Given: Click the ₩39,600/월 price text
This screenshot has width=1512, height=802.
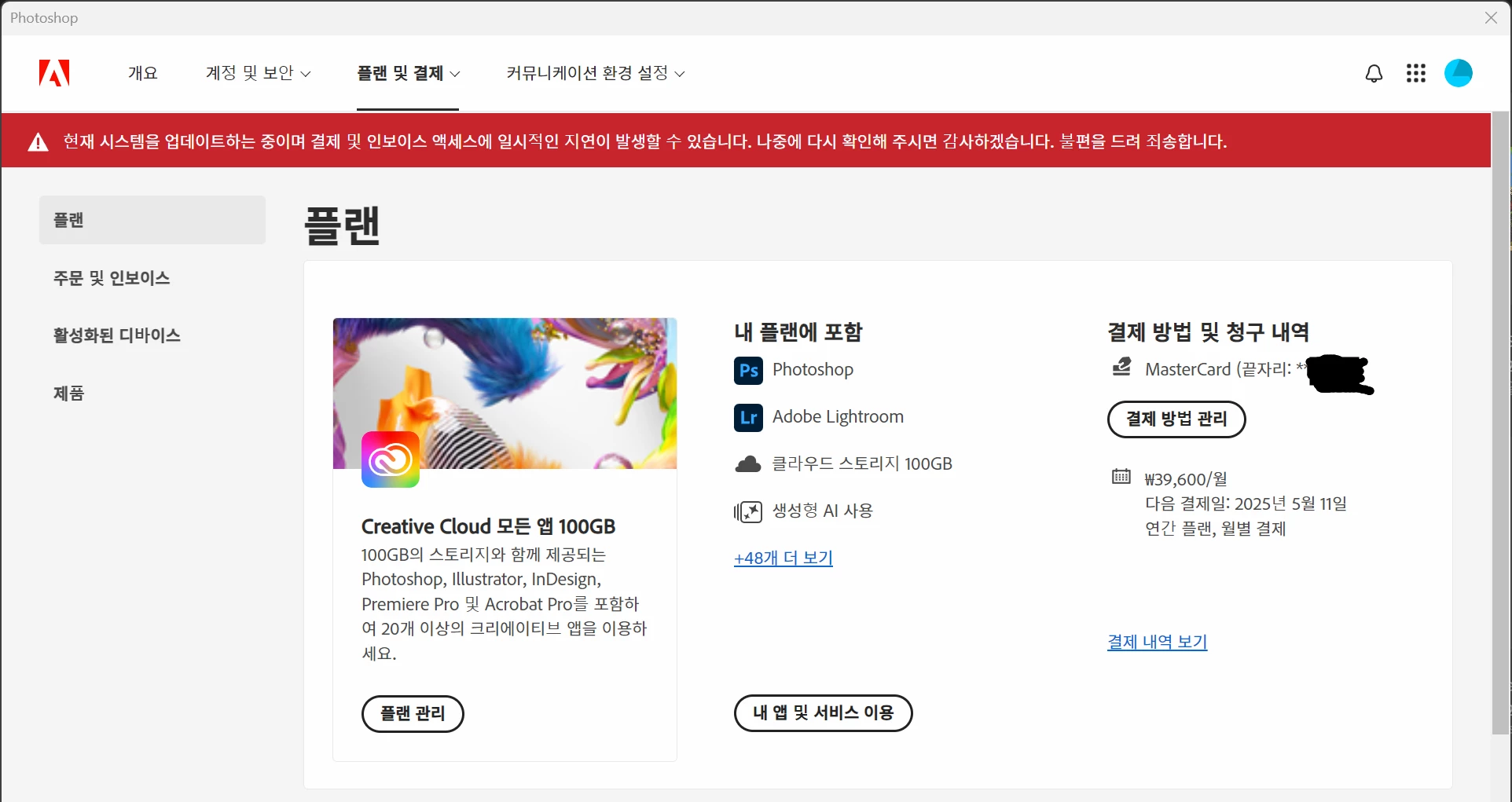Looking at the screenshot, I should tap(1186, 479).
